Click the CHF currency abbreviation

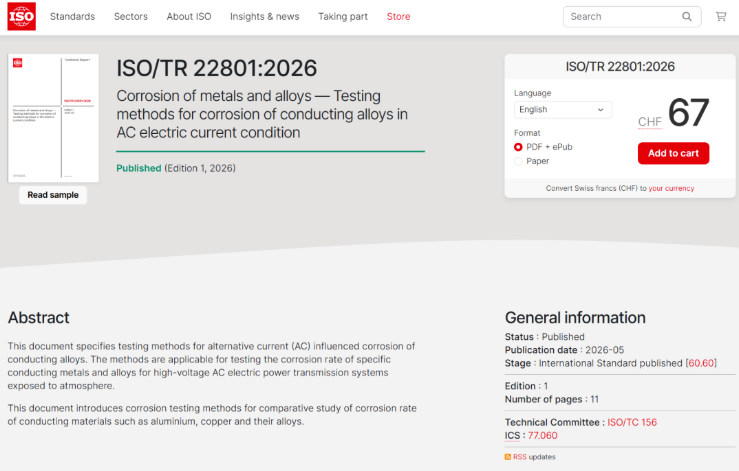pyautogui.click(x=650, y=122)
